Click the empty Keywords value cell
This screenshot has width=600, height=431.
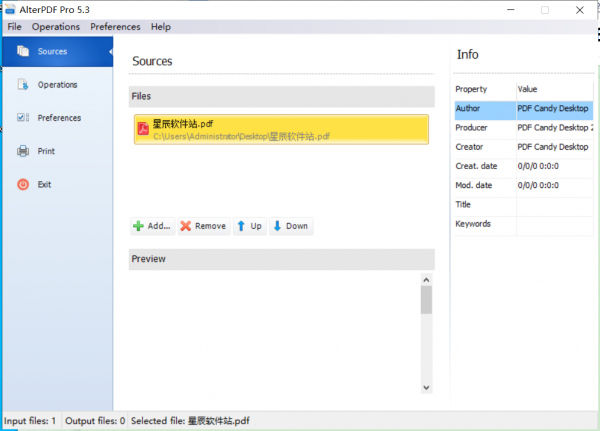pos(555,224)
